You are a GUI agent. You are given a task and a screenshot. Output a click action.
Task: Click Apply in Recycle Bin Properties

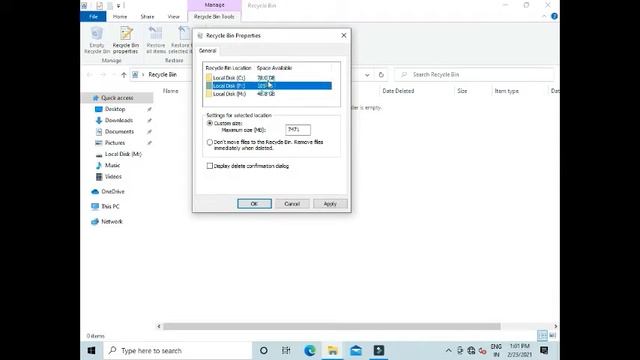click(330, 204)
